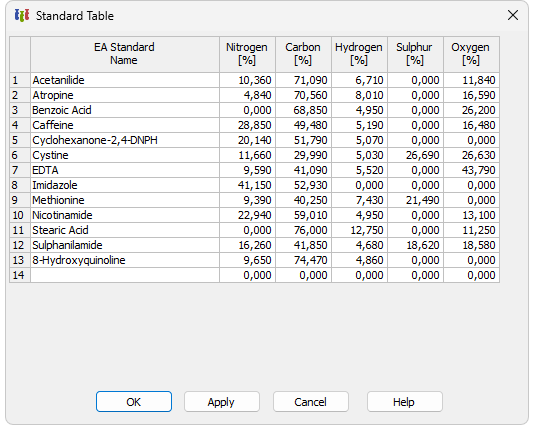Click the Carbon [%] column header
Screen dimensions: 534x430
303,54
